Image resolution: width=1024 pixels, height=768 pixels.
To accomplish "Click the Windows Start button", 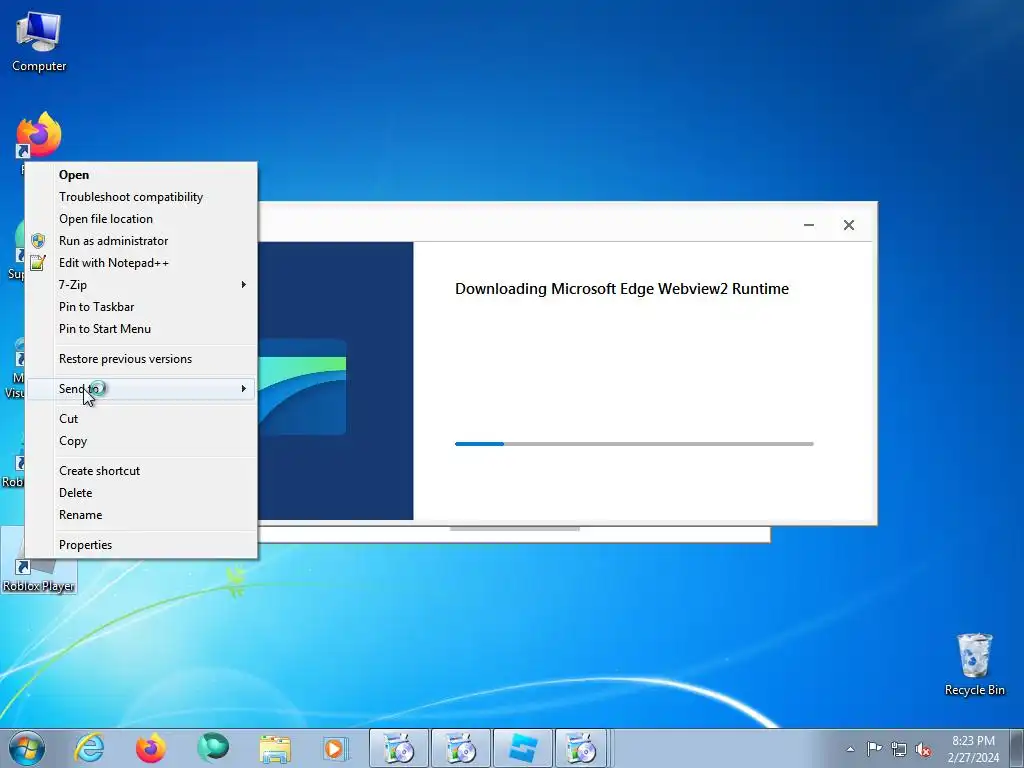I will point(27,748).
